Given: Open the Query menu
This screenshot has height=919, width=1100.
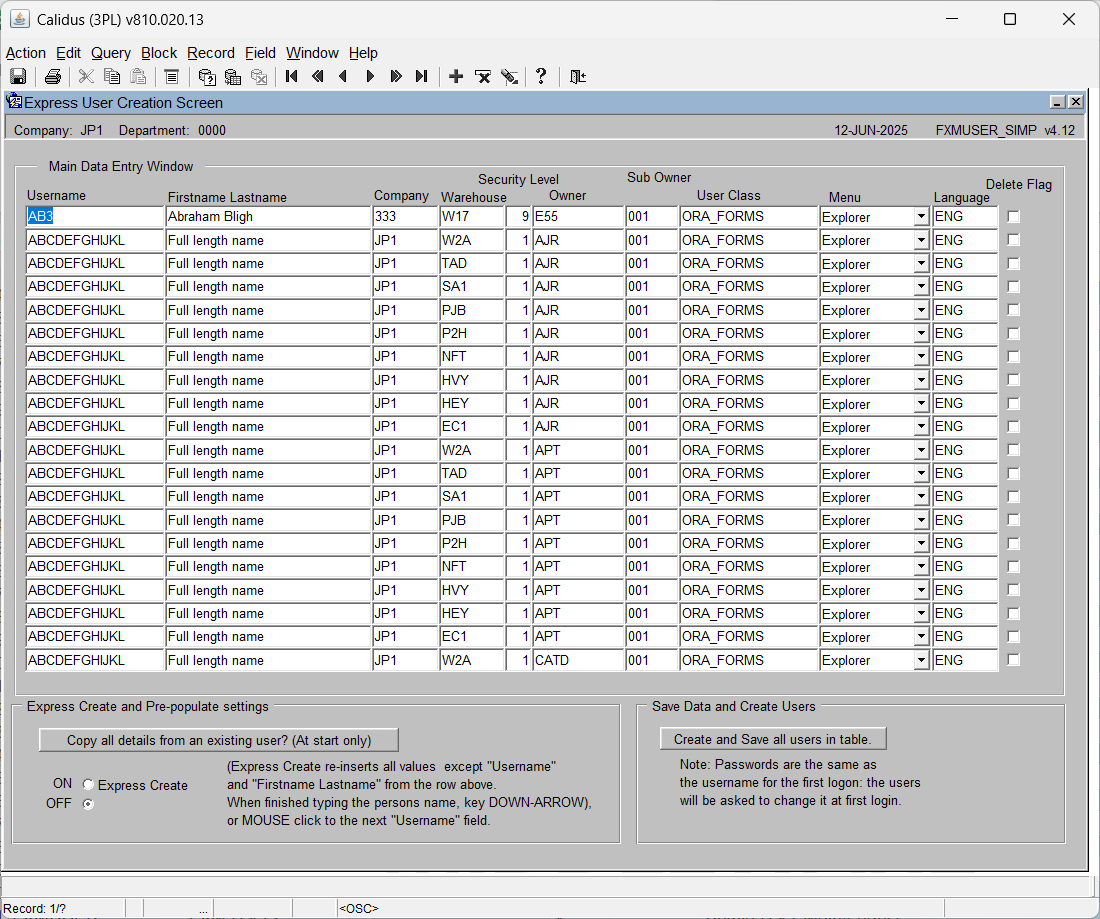Looking at the screenshot, I should 111,53.
